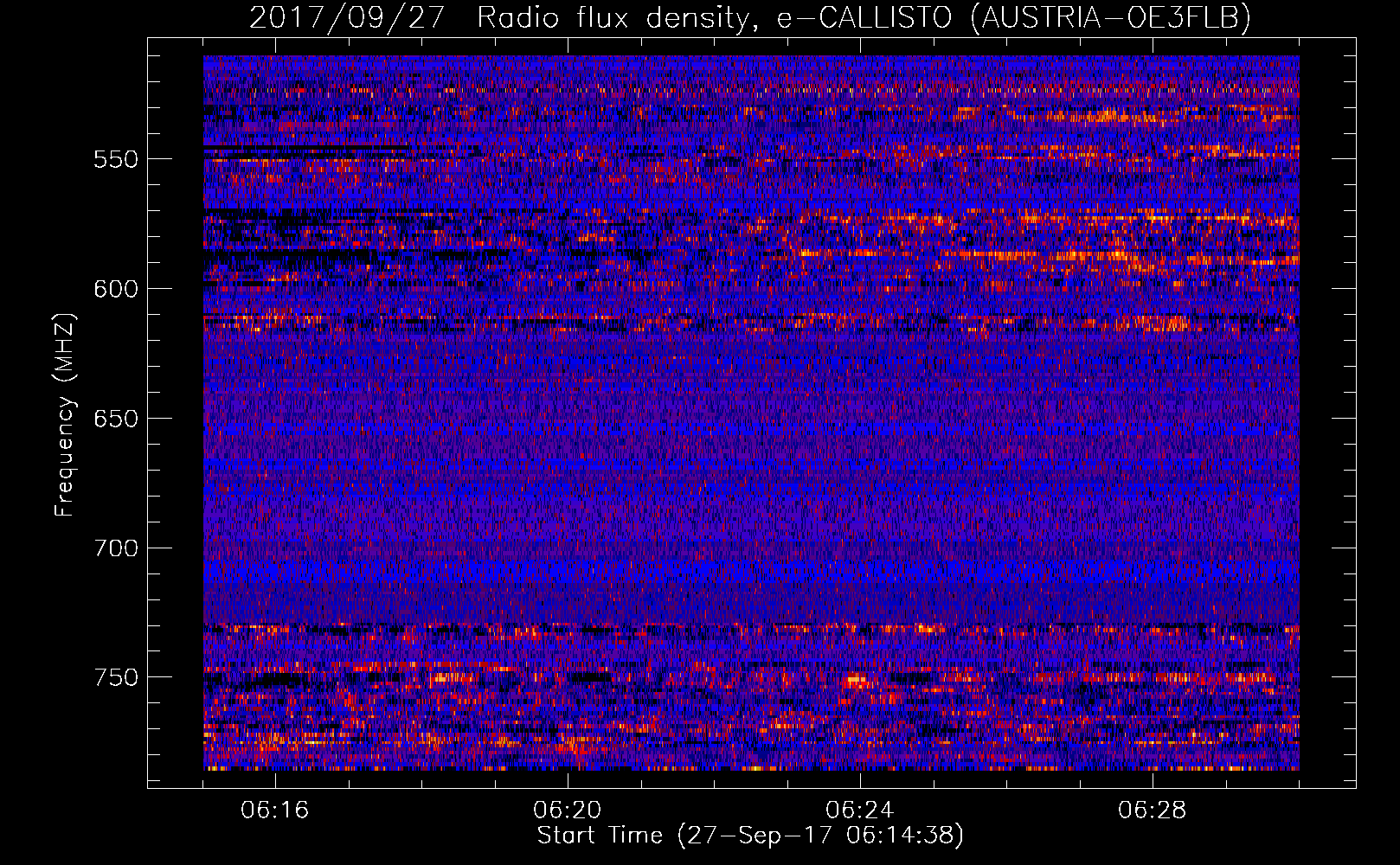Click the 750 frequency tick label
Screen dimensions: 1400x865
click(116, 677)
